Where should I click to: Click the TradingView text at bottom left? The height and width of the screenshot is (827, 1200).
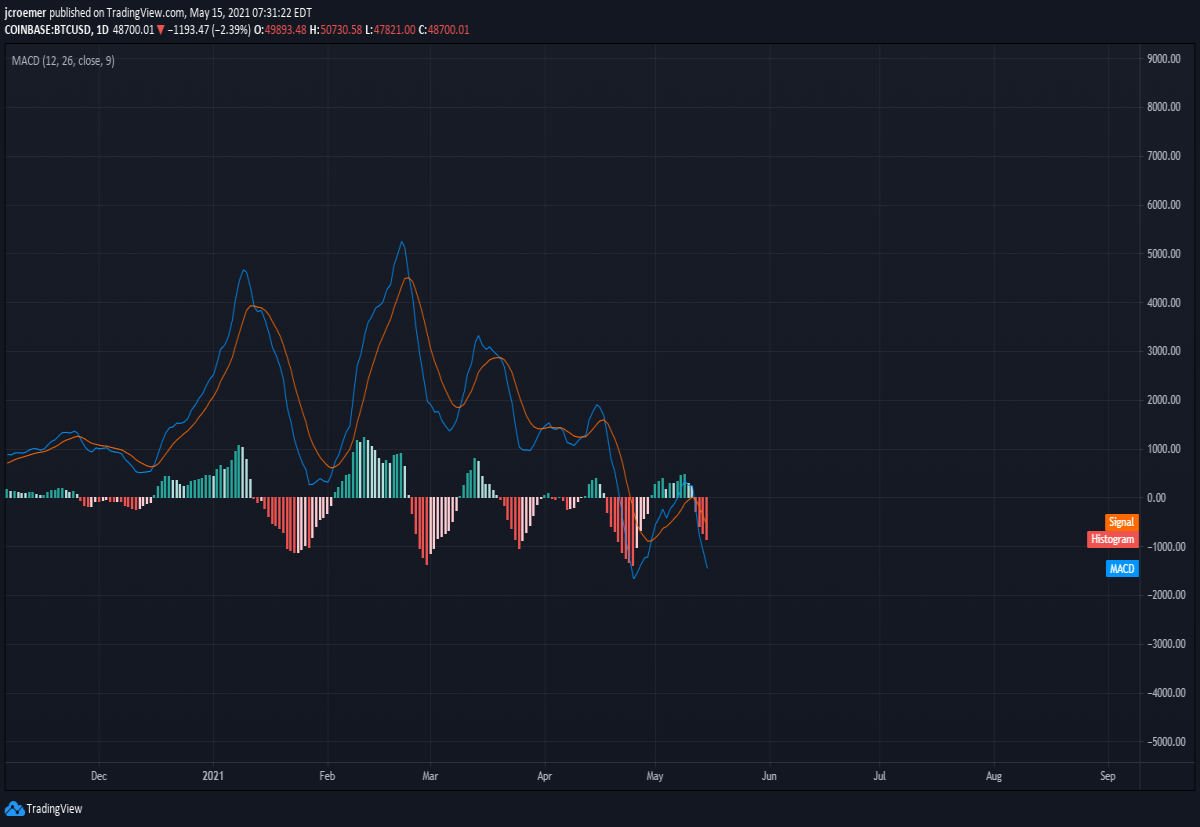point(55,809)
